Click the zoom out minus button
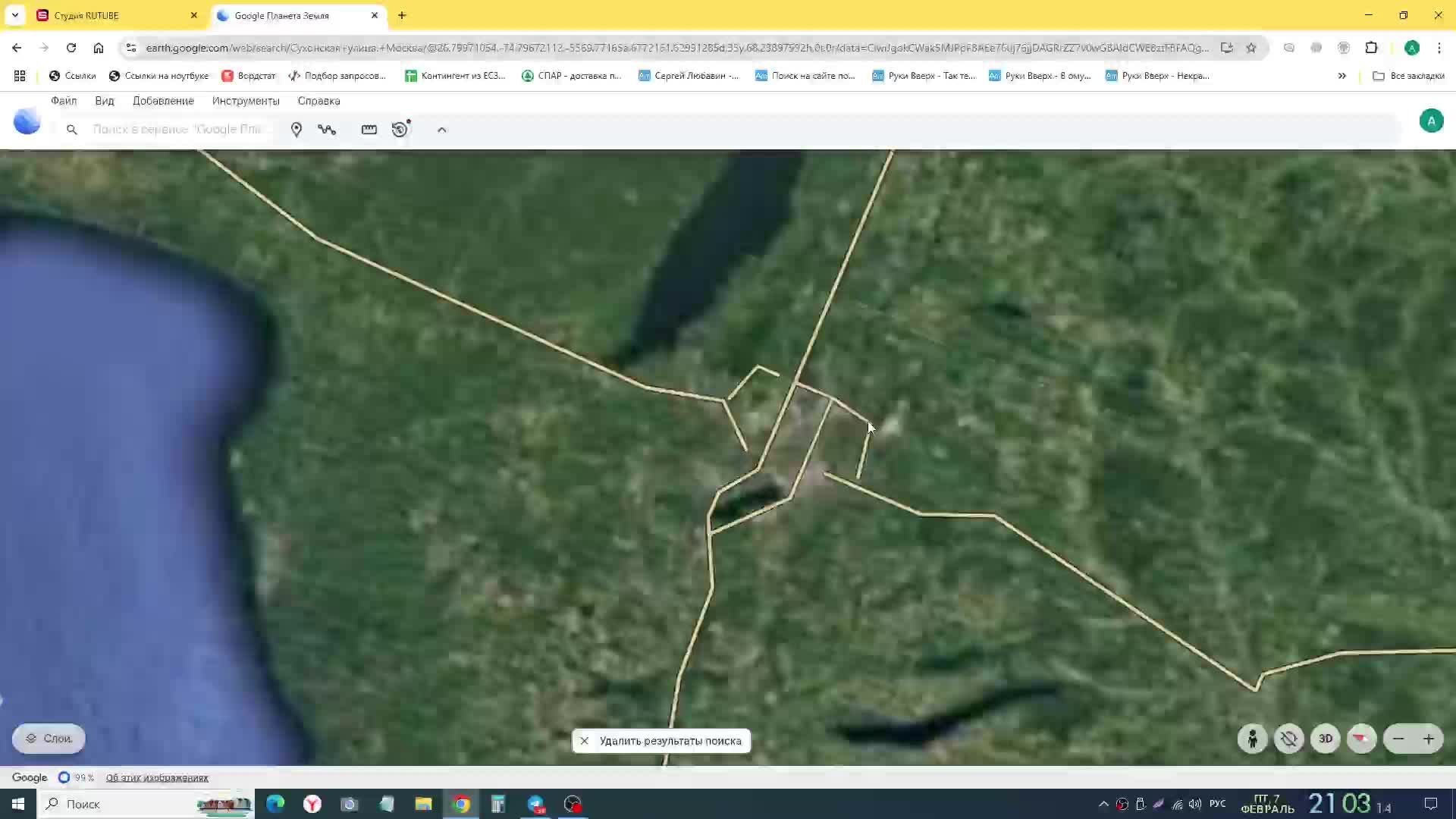Viewport: 1456px width, 819px height. (x=1398, y=739)
